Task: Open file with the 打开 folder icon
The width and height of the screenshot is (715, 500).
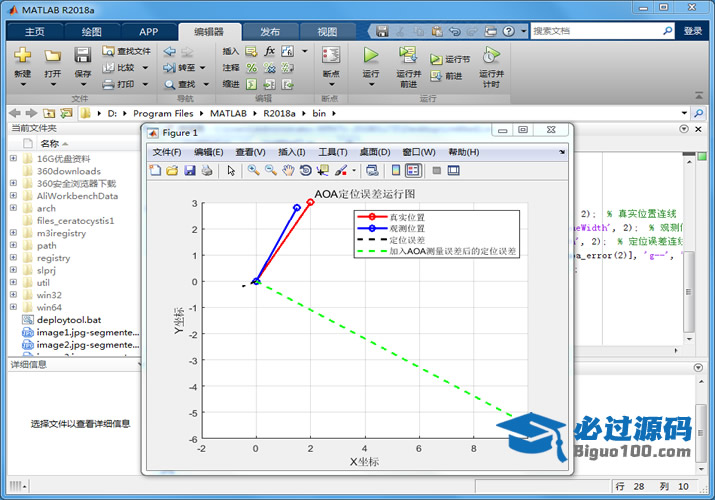Action: [x=52, y=56]
